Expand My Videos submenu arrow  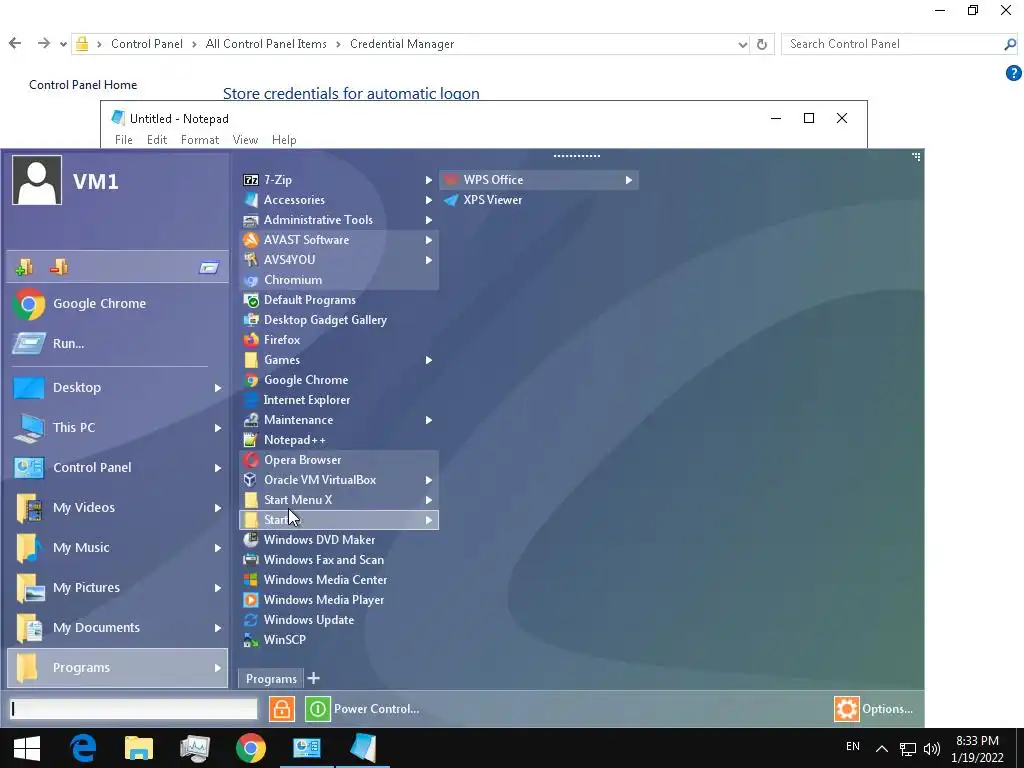tap(217, 507)
